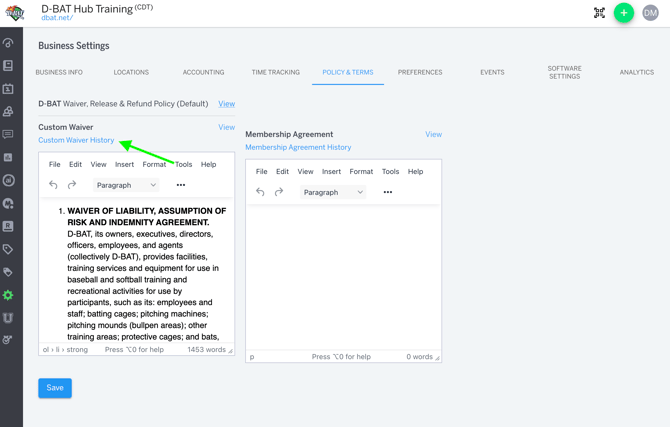Show more toolbar options in Custom Waiver editor
This screenshot has height=427, width=670.
[x=181, y=185]
